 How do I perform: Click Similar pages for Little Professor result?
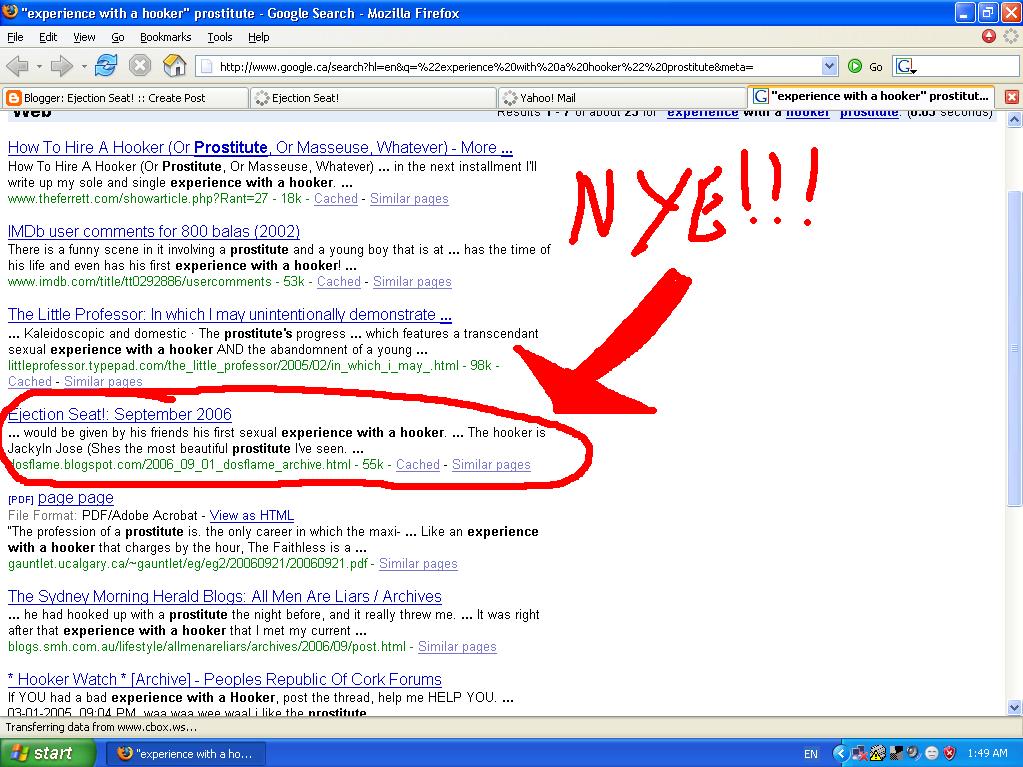103,382
